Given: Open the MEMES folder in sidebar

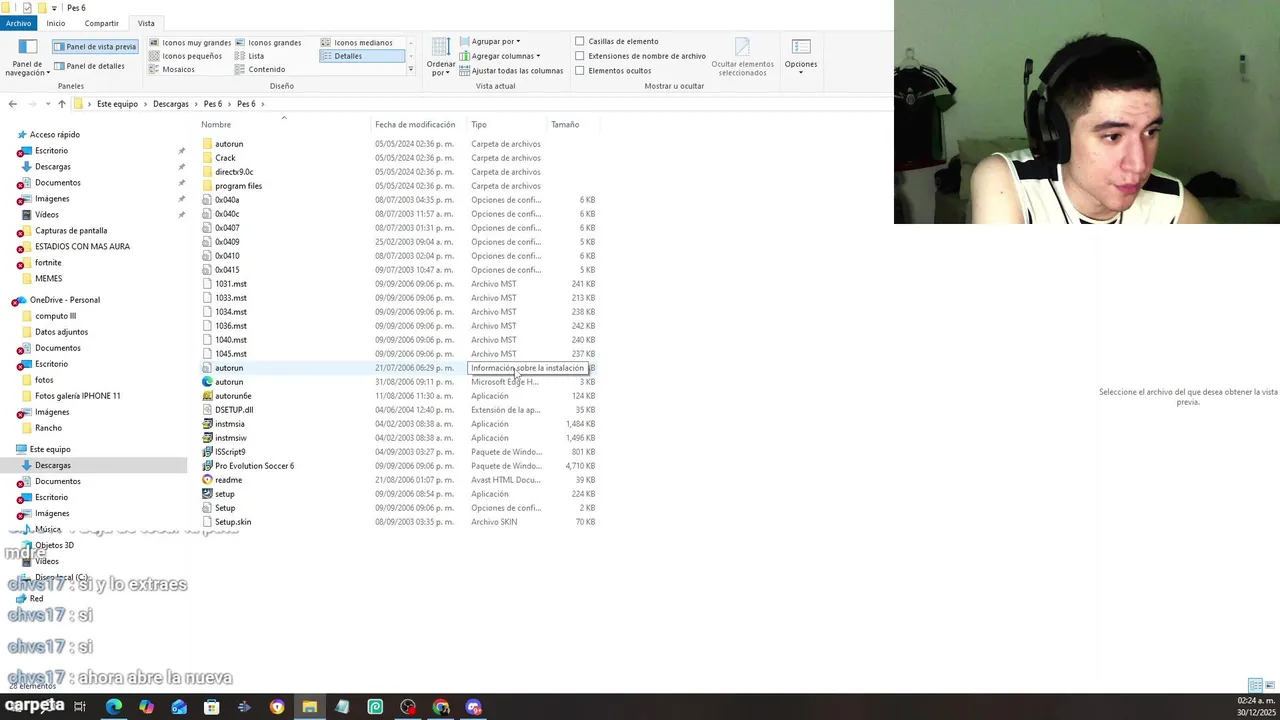Looking at the screenshot, I should tap(48, 279).
